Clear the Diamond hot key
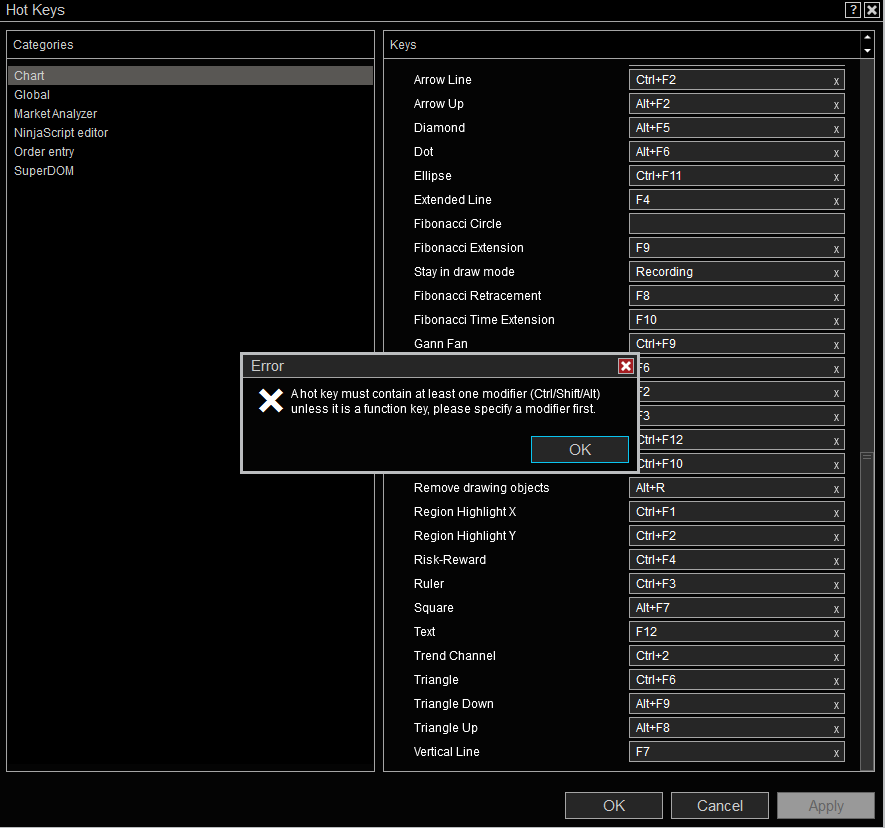This screenshot has height=828, width=885. (x=836, y=129)
